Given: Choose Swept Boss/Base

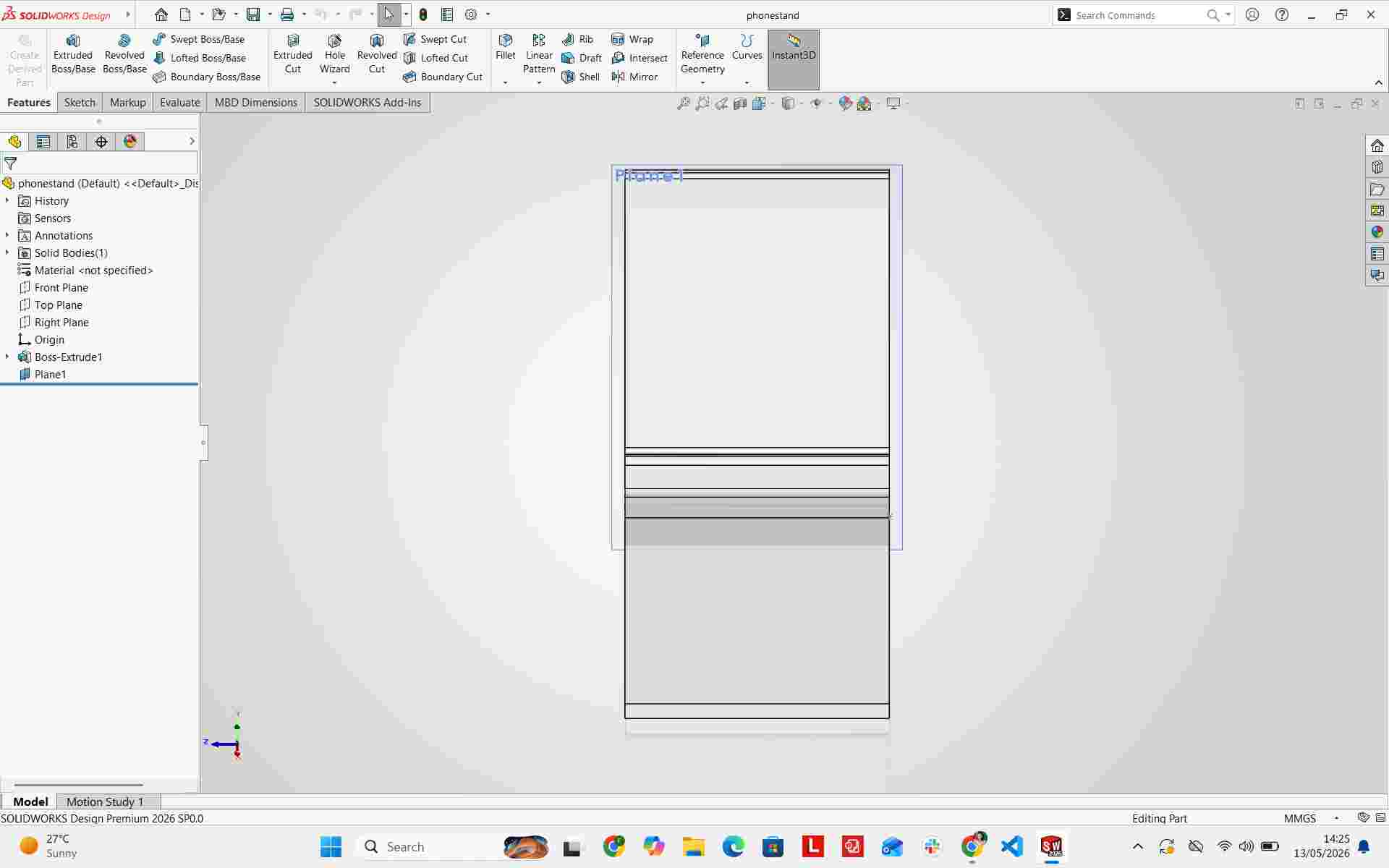Looking at the screenshot, I should tap(198, 39).
